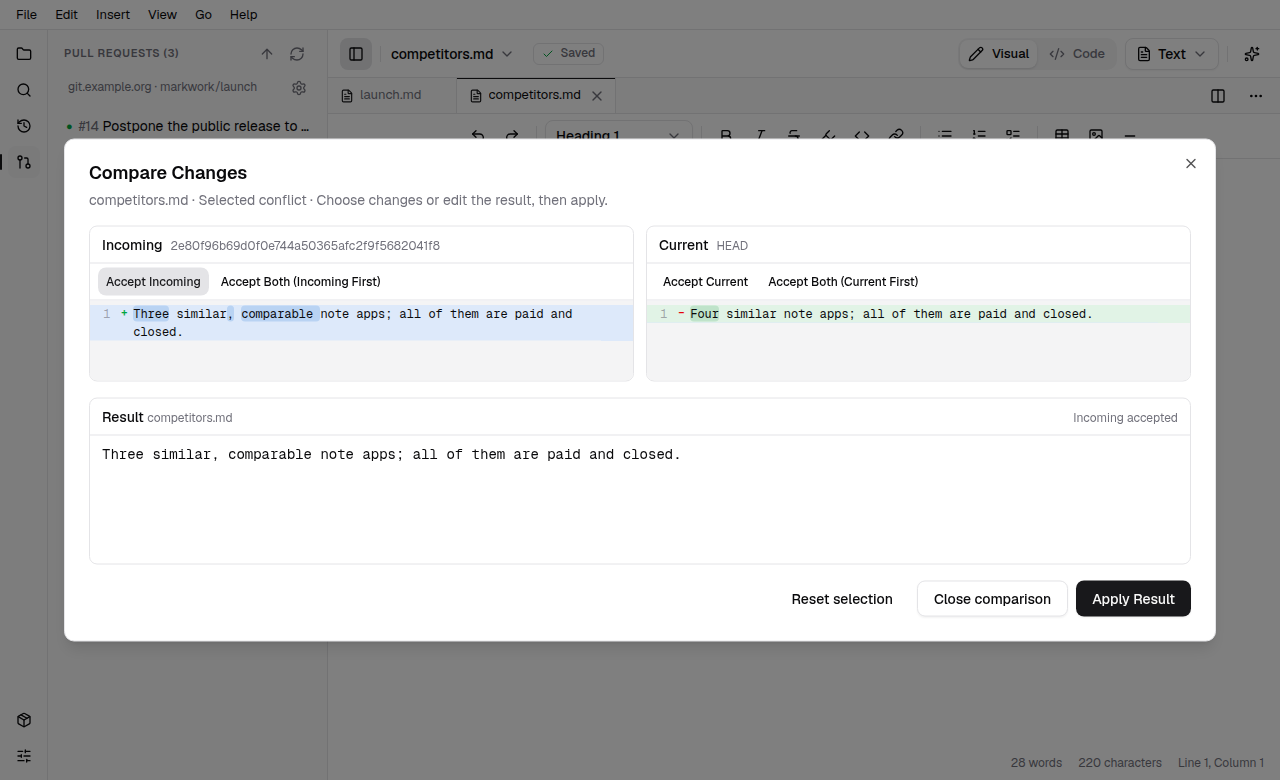Viewport: 1280px width, 780px height.
Task: Click the refresh pull requests icon
Action: click(297, 54)
